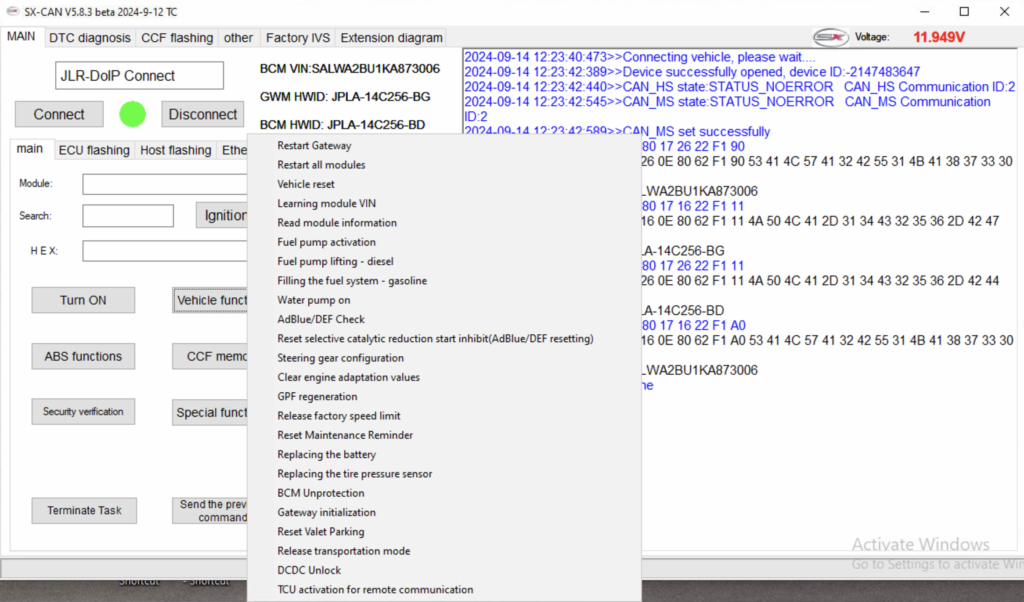Click the Terminate Task button

84,511
